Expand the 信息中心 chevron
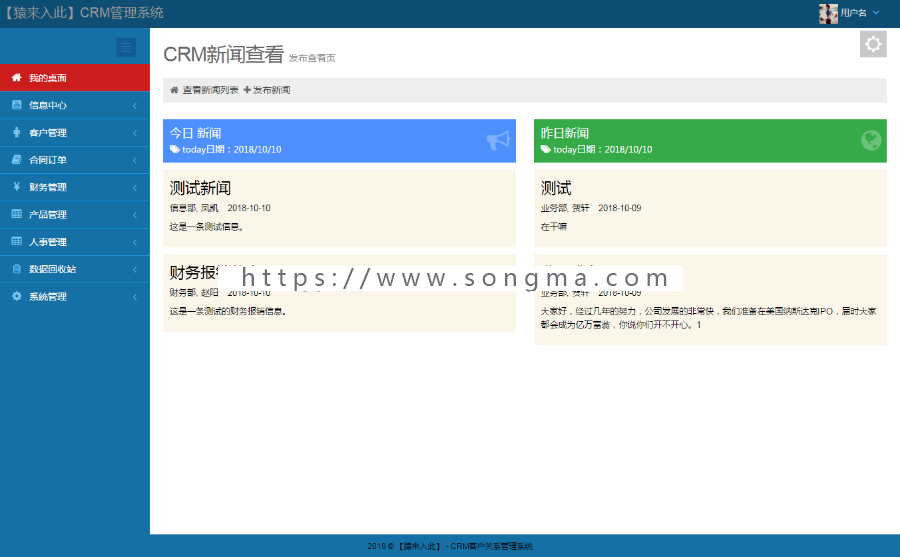The image size is (900, 557). pos(135,106)
